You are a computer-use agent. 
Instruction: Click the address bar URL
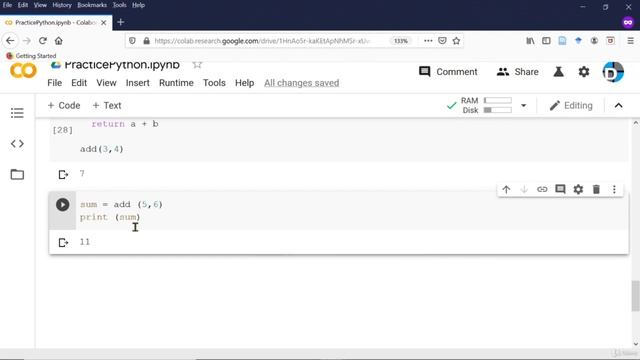262,41
